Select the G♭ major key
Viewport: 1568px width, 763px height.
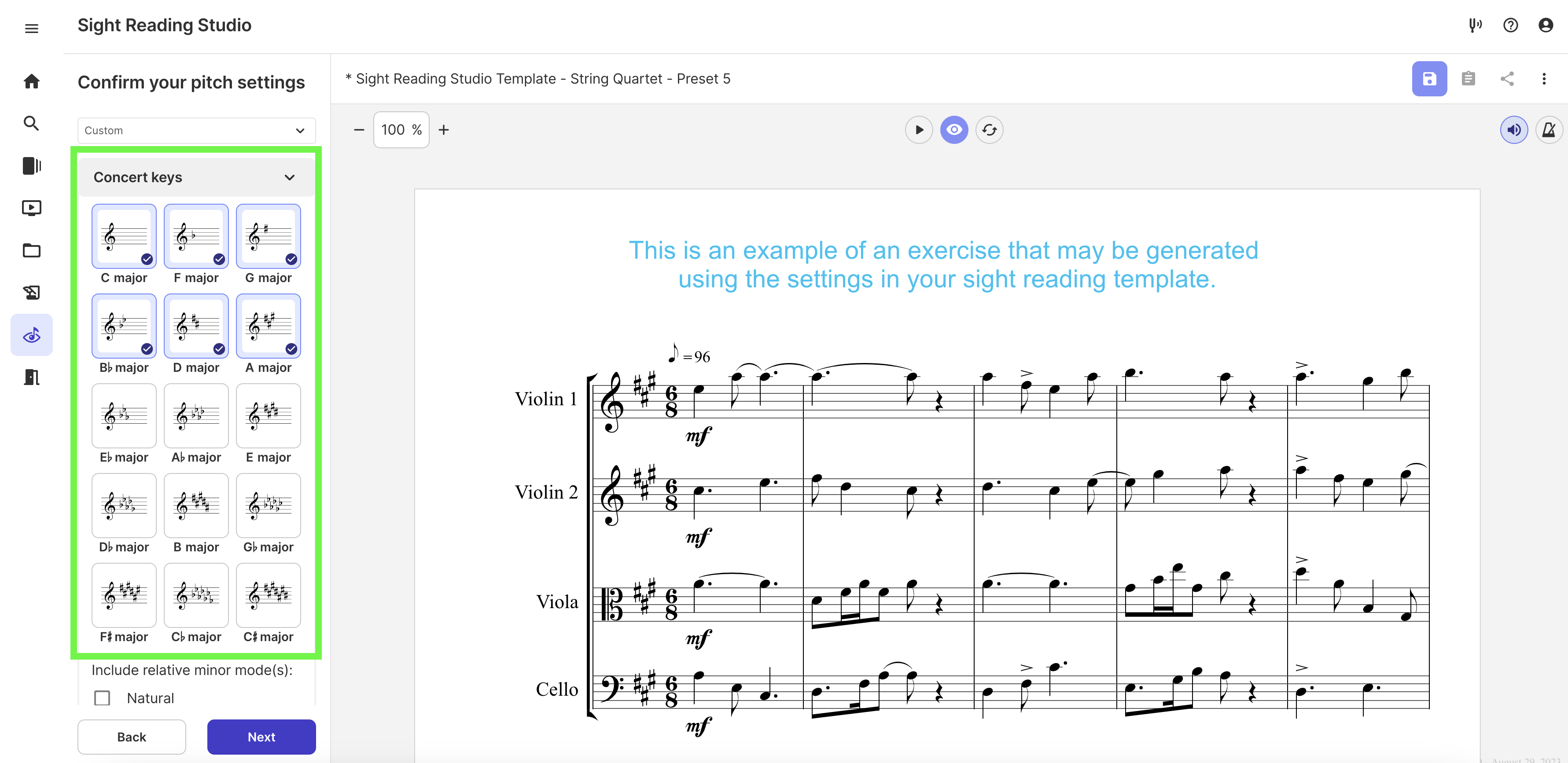[x=269, y=506]
